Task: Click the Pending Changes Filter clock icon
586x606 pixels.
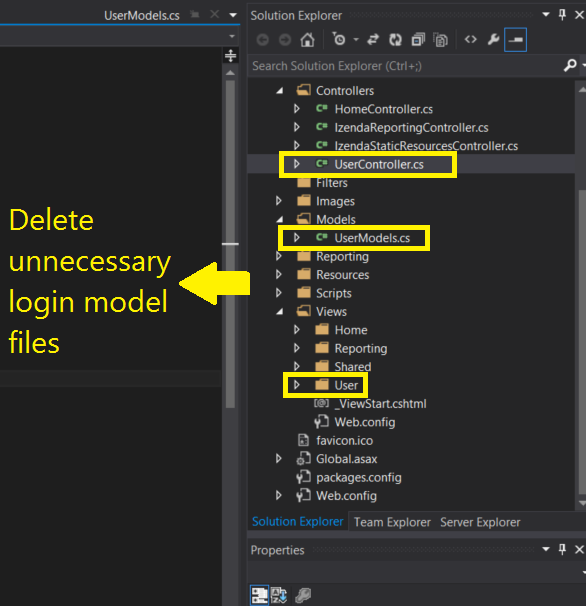Action: [x=339, y=39]
